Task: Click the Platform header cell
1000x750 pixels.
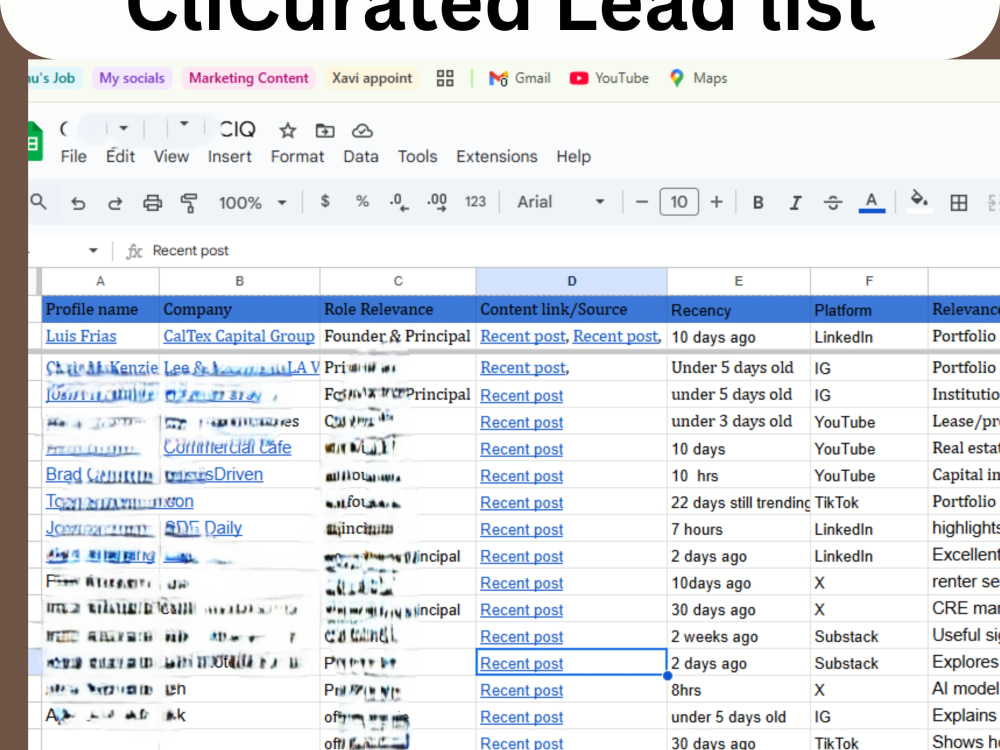Action: click(x=869, y=309)
